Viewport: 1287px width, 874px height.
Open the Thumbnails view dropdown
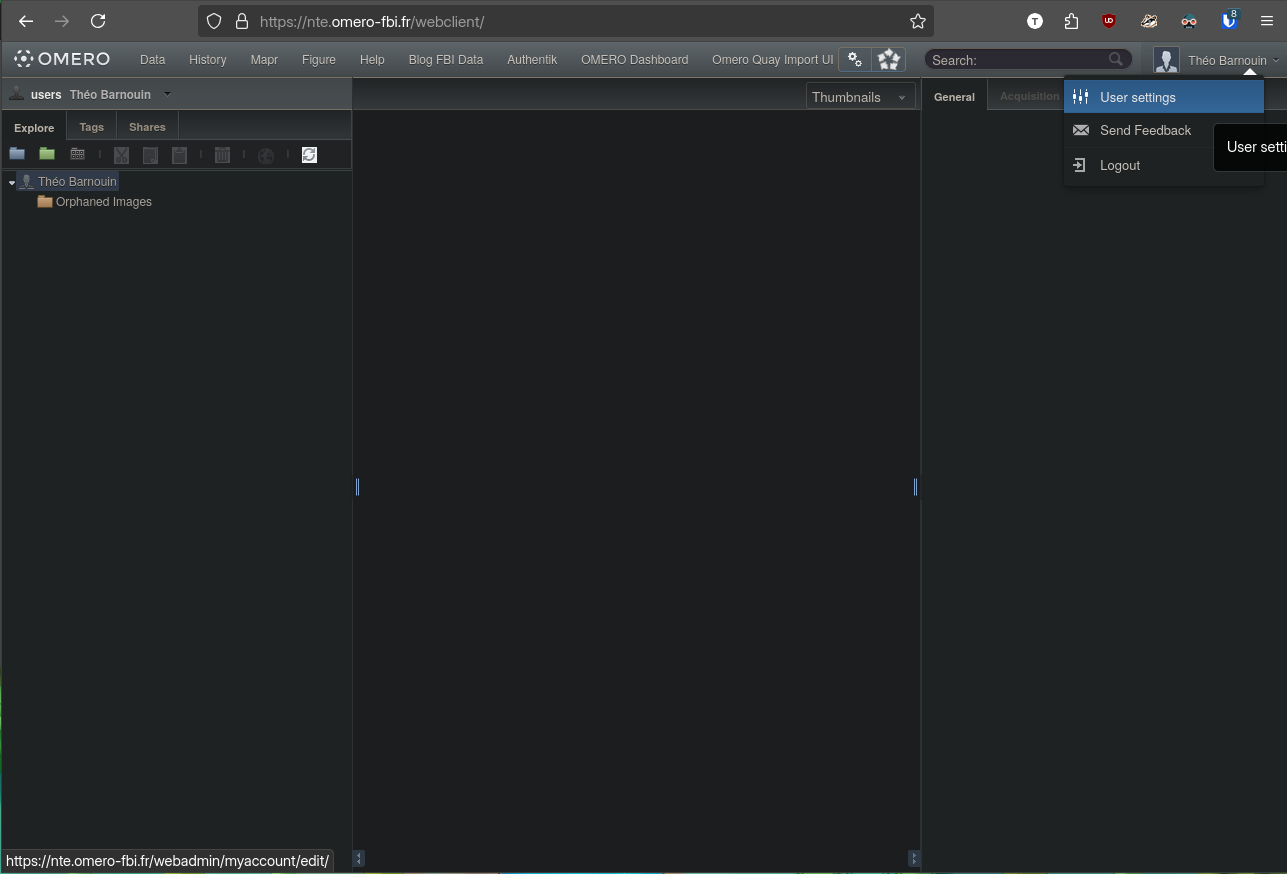point(860,97)
